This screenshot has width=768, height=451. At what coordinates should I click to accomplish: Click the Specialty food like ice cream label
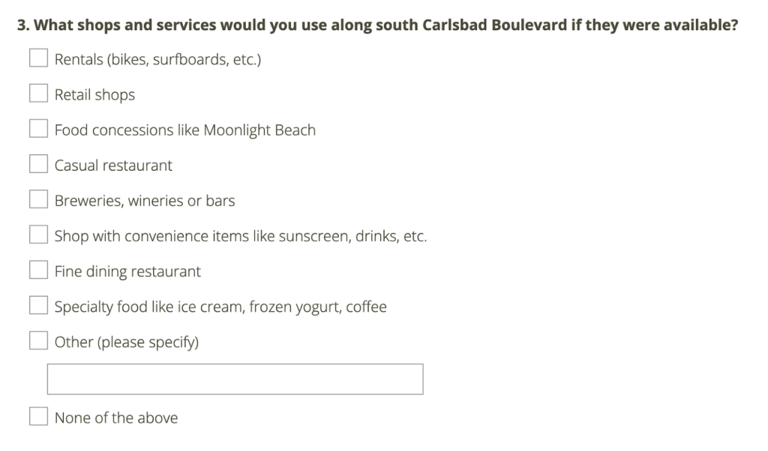pos(220,307)
